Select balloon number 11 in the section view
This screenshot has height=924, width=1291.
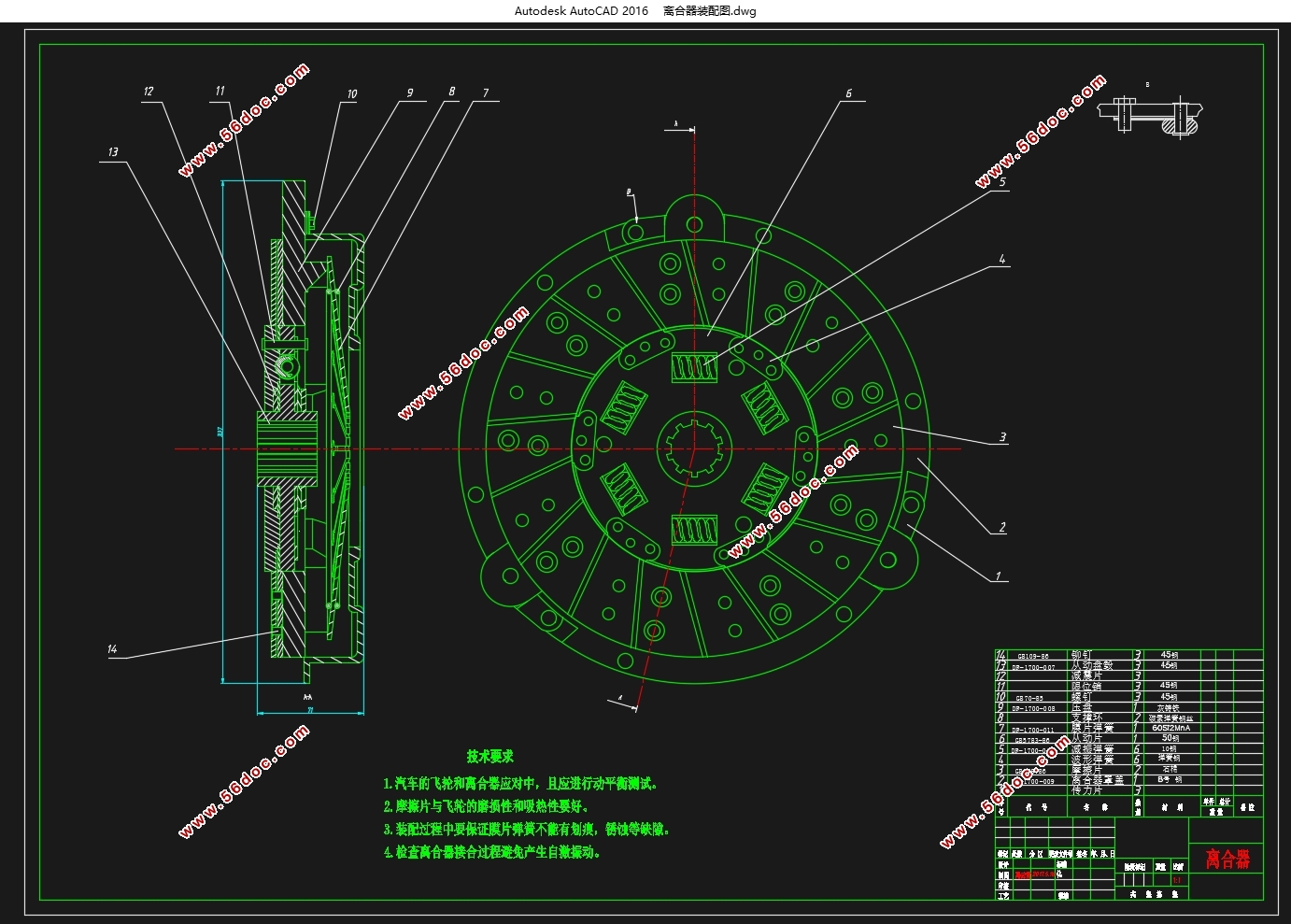click(220, 91)
